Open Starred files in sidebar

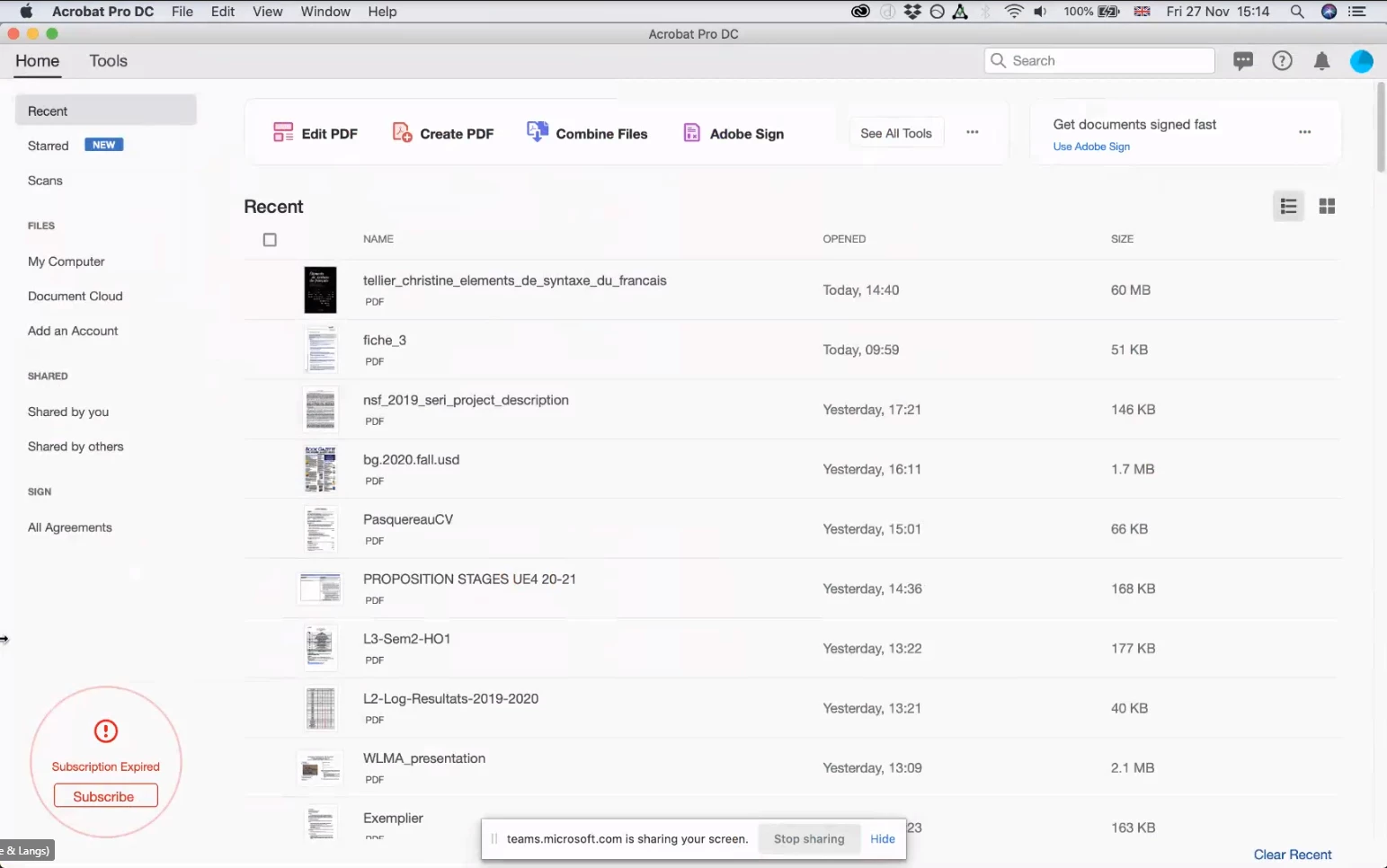49,146
